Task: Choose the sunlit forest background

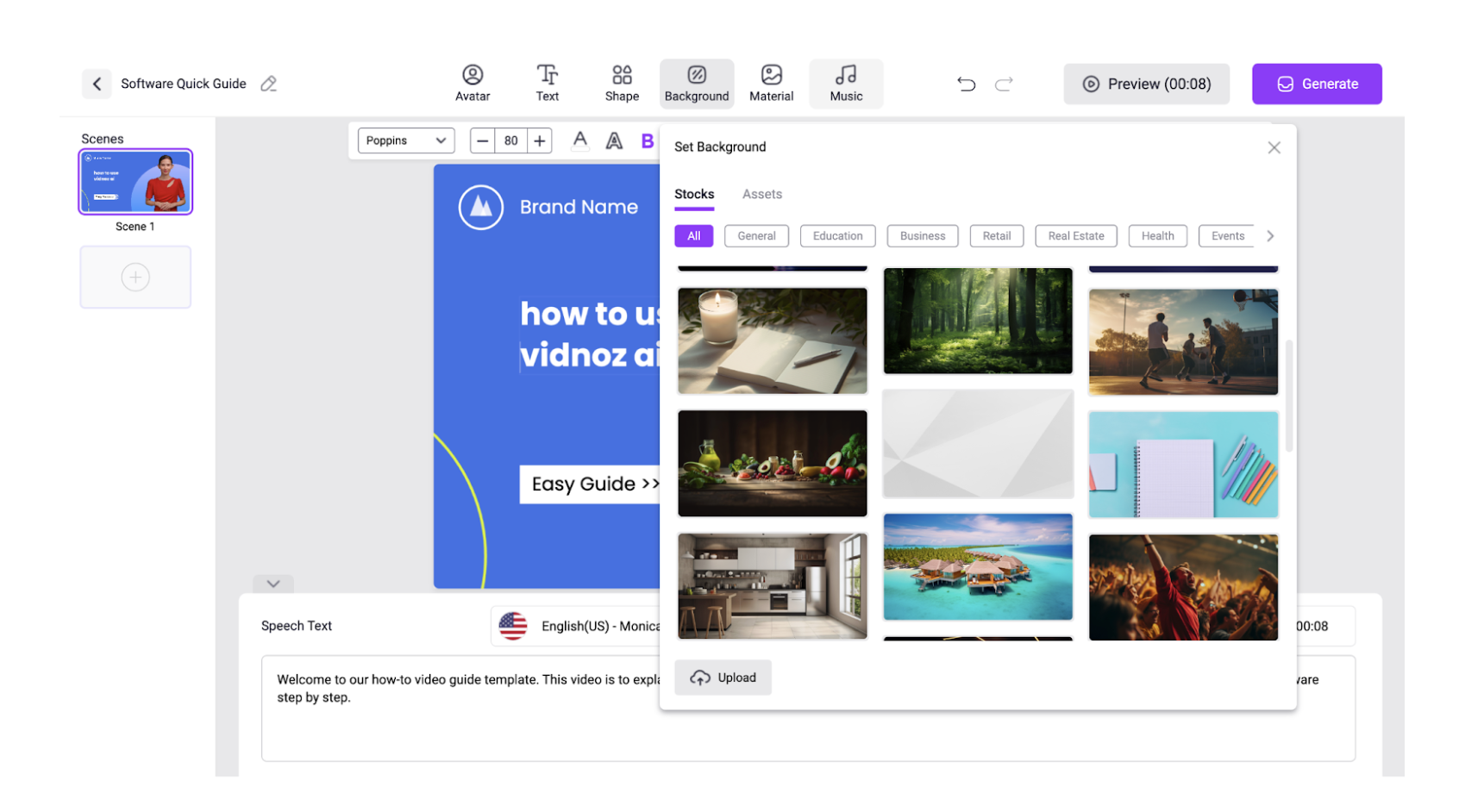Action: click(x=978, y=321)
